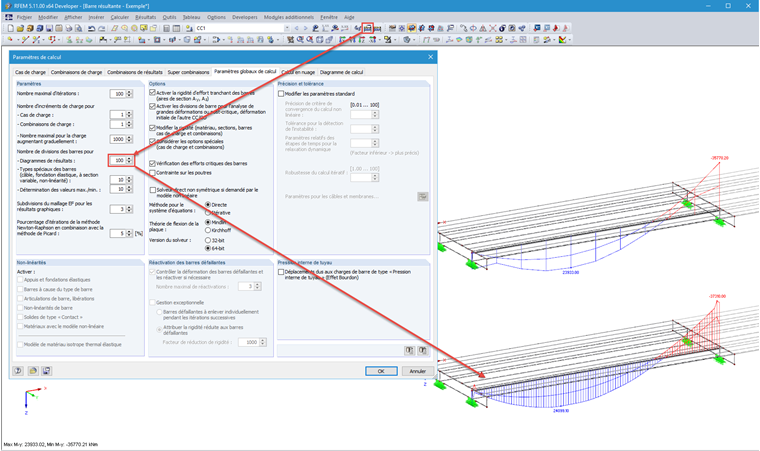
Task: Click the save-as-default disk icon in dialog
Action: tap(47, 371)
